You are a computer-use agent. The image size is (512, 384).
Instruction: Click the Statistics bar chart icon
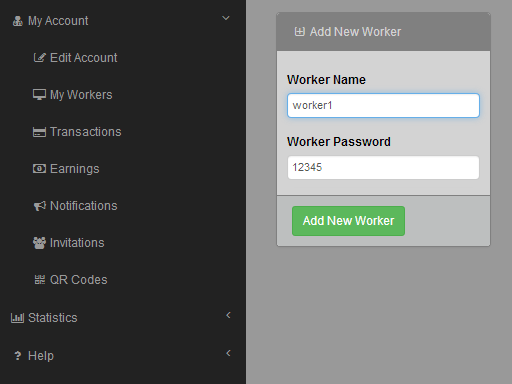click(17, 318)
